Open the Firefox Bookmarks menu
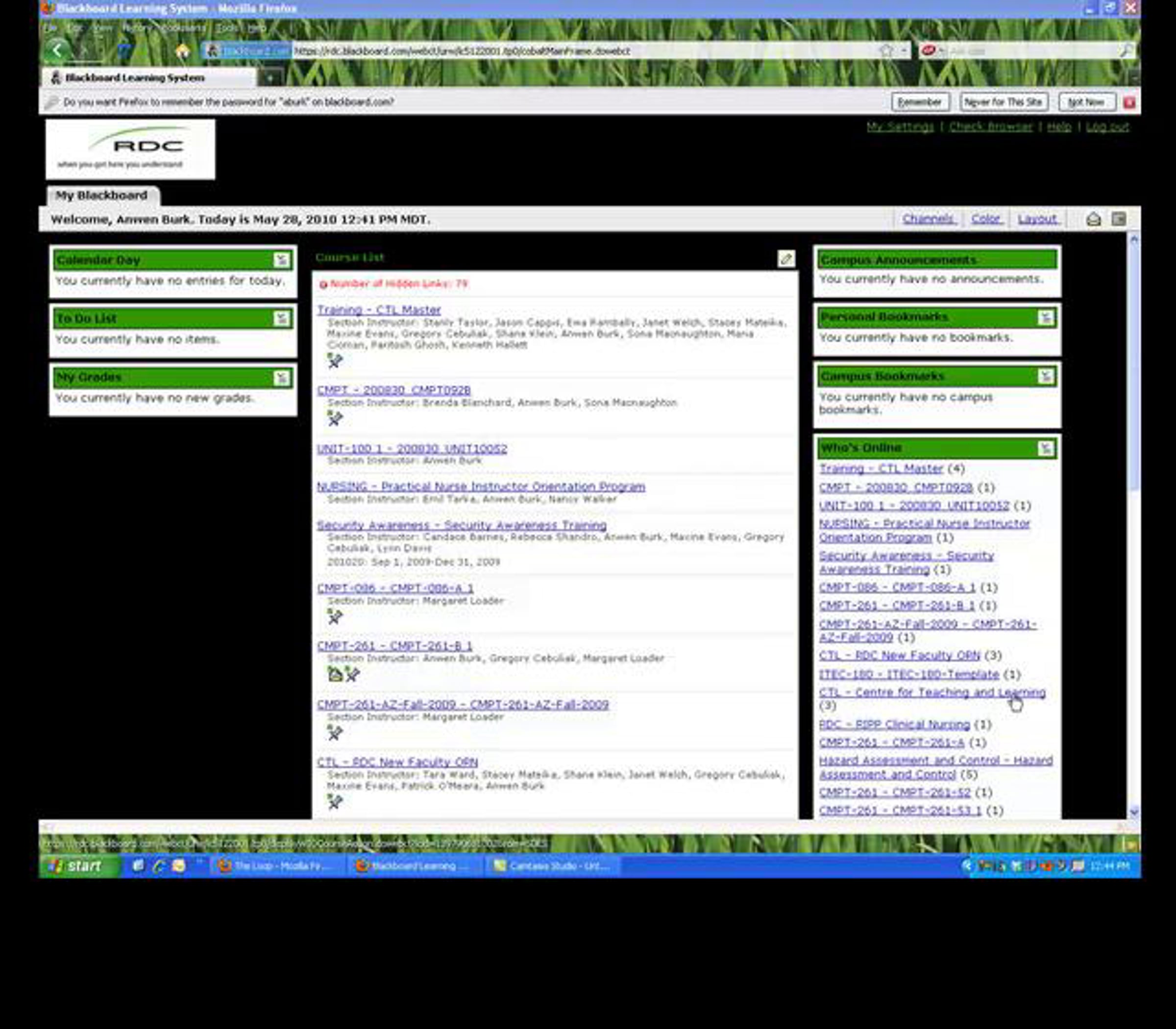This screenshot has height=1029, width=1176. [x=183, y=27]
